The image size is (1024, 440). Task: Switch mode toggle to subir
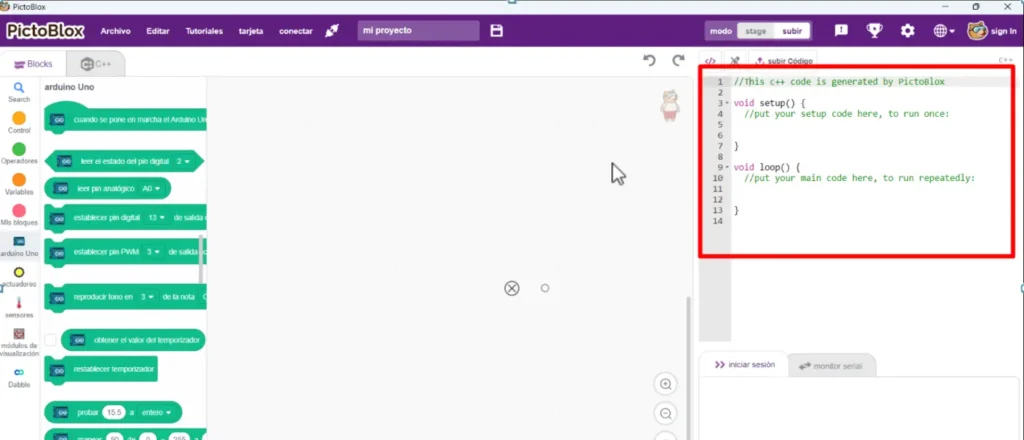[792, 31]
